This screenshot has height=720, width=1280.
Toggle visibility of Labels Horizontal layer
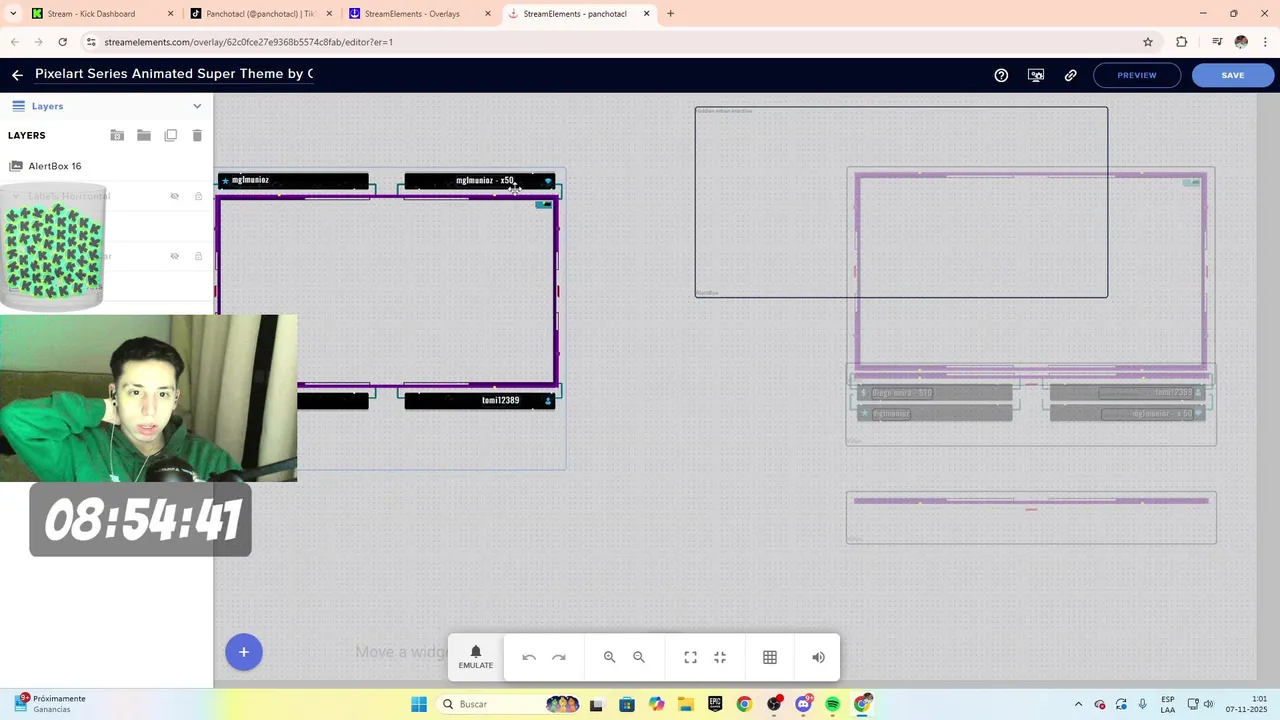174,196
